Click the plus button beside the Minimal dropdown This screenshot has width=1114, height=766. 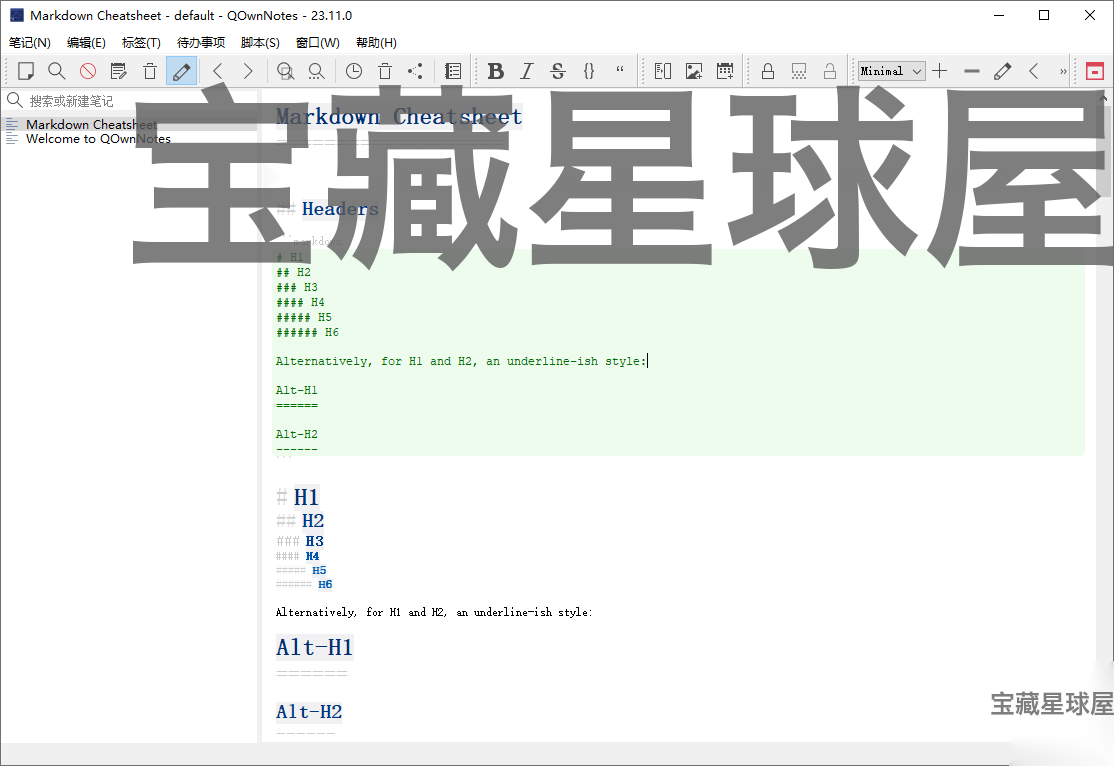tap(940, 71)
